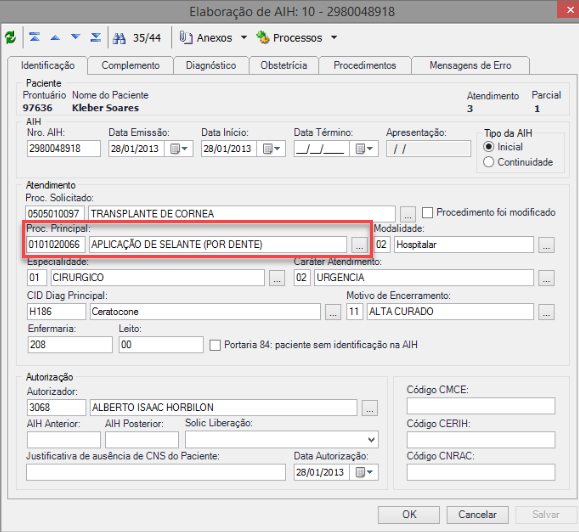
Task: Click the AIH Posterior field
Action: 142,440
